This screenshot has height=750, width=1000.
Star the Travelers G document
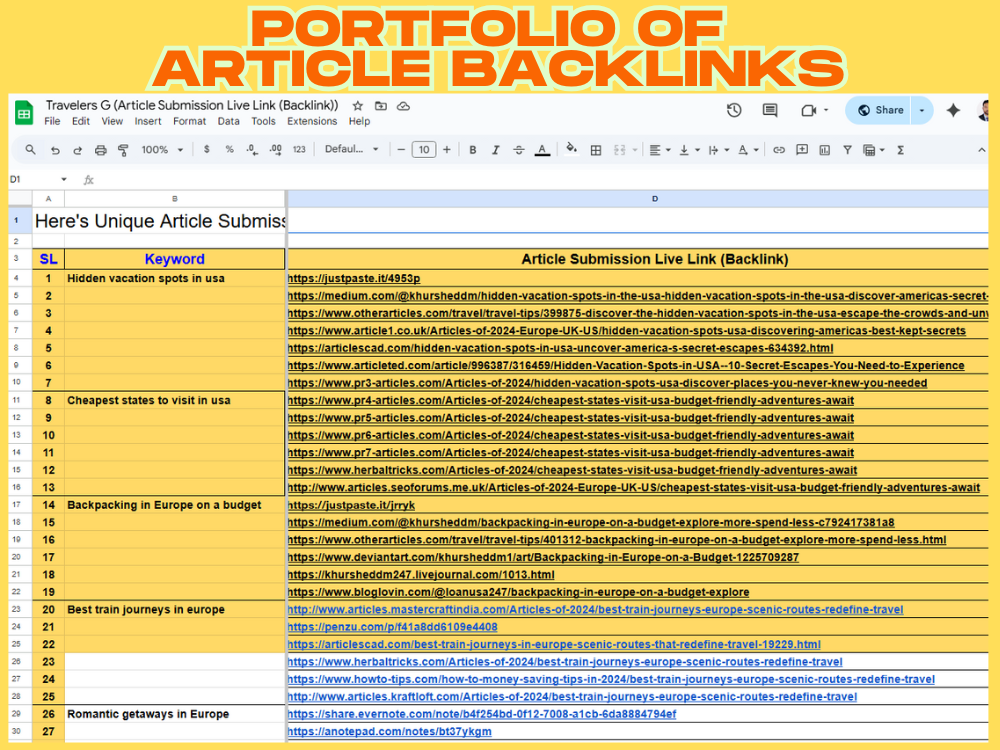358,106
